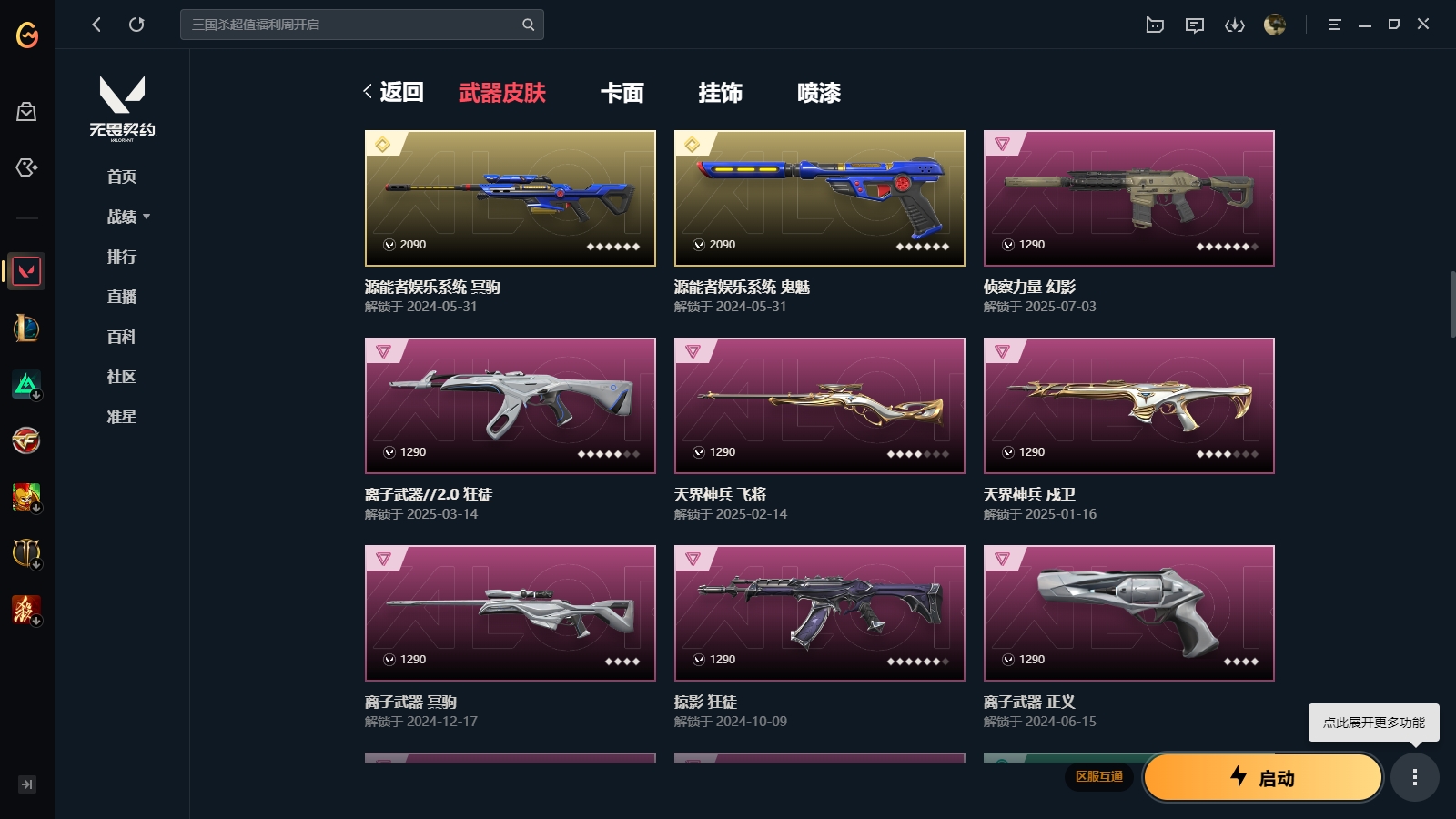The image size is (1456, 819).
Task: Open the CrossFire game sidebar icon
Action: click(26, 440)
